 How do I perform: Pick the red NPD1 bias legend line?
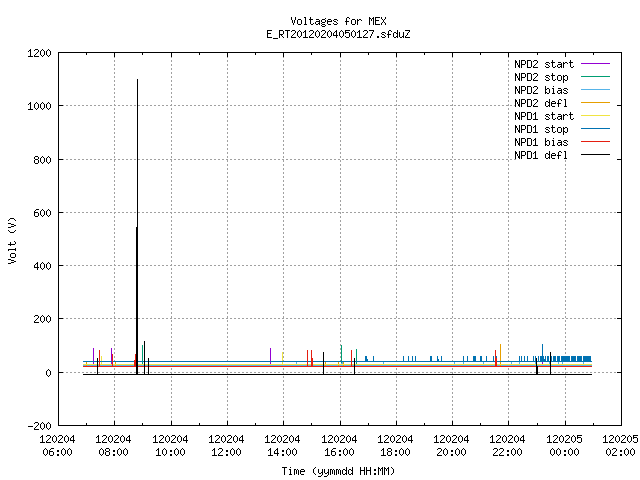pyautogui.click(x=596, y=142)
